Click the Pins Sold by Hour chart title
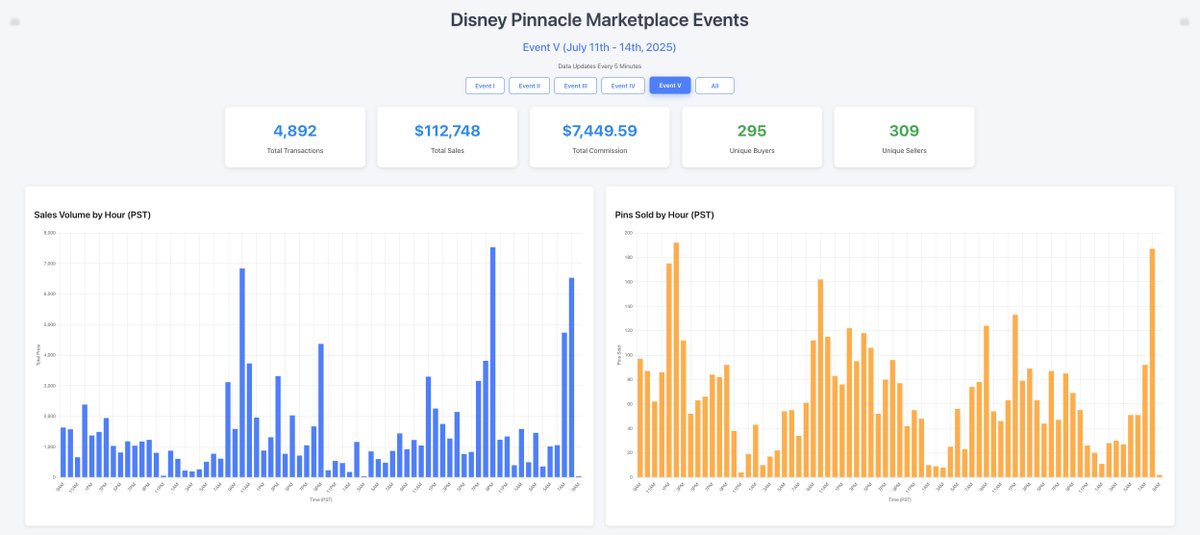The width and height of the screenshot is (1200, 535). pyautogui.click(x=665, y=215)
